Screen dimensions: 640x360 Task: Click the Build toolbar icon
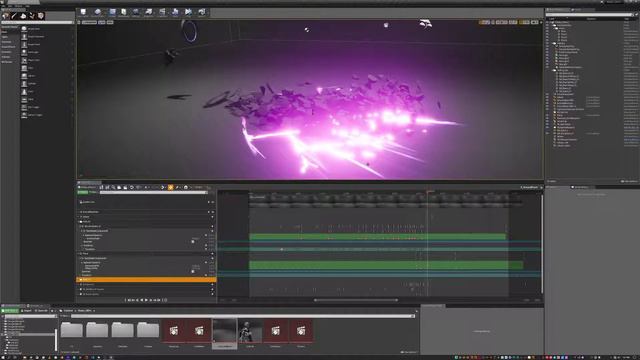(175, 13)
